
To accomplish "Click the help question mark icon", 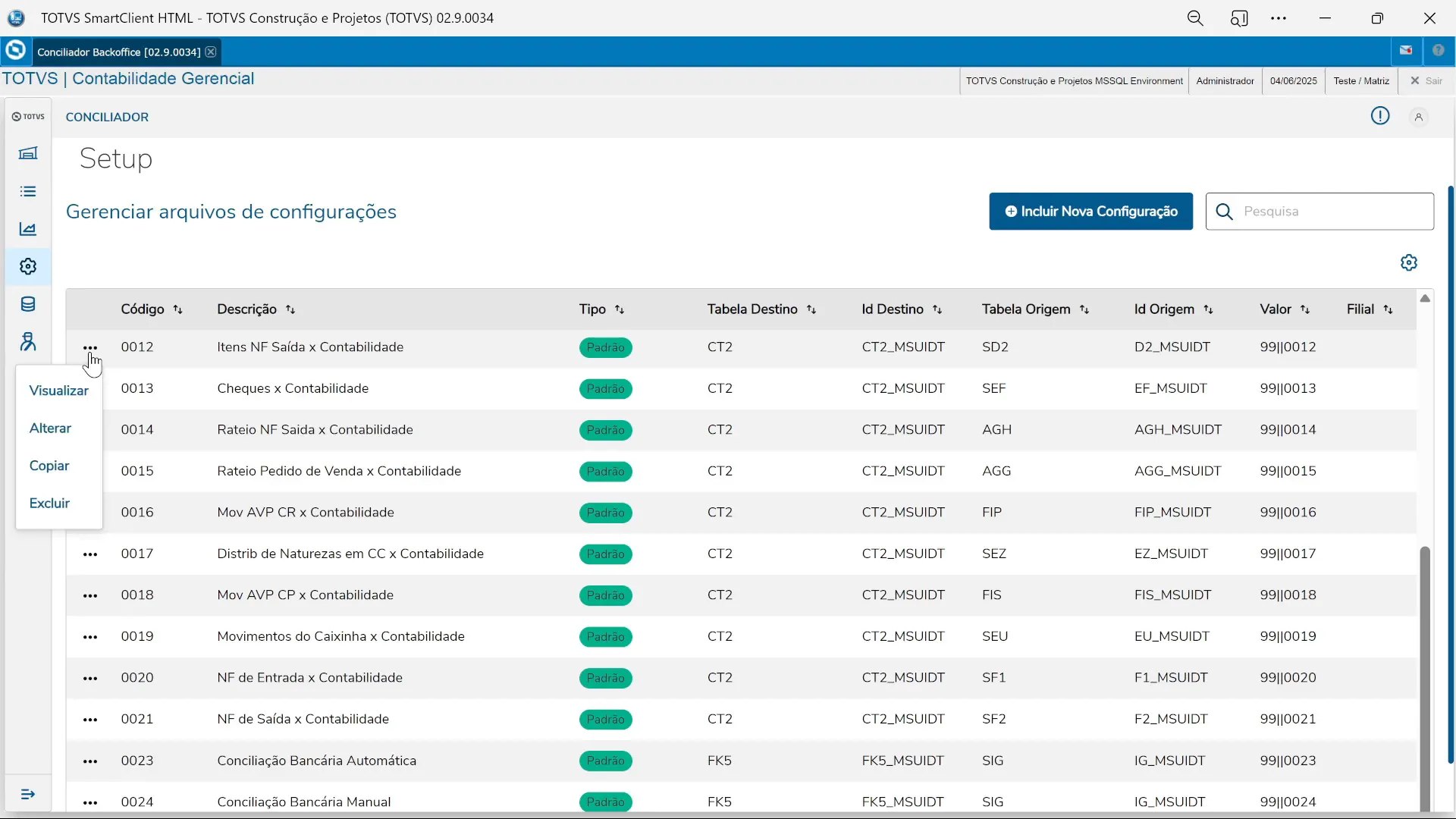I will click(x=1440, y=50).
